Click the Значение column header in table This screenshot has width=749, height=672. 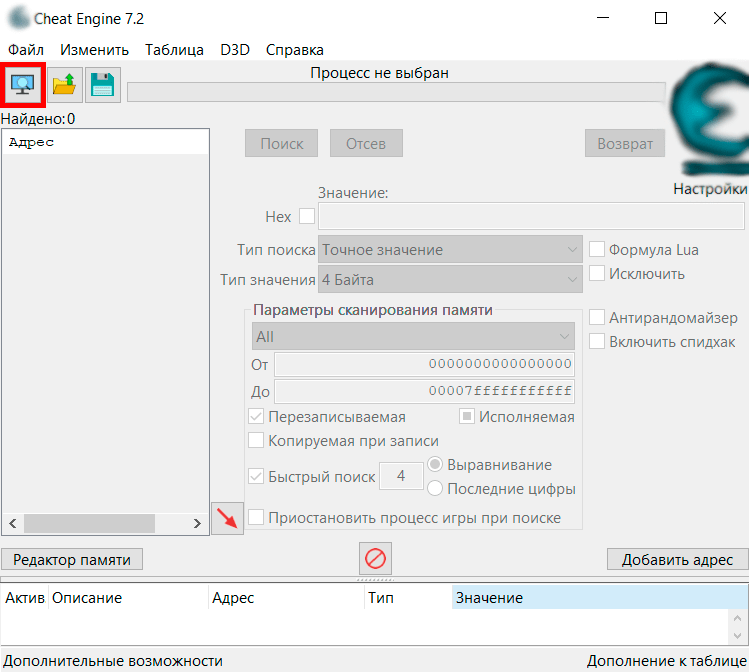[599, 597]
